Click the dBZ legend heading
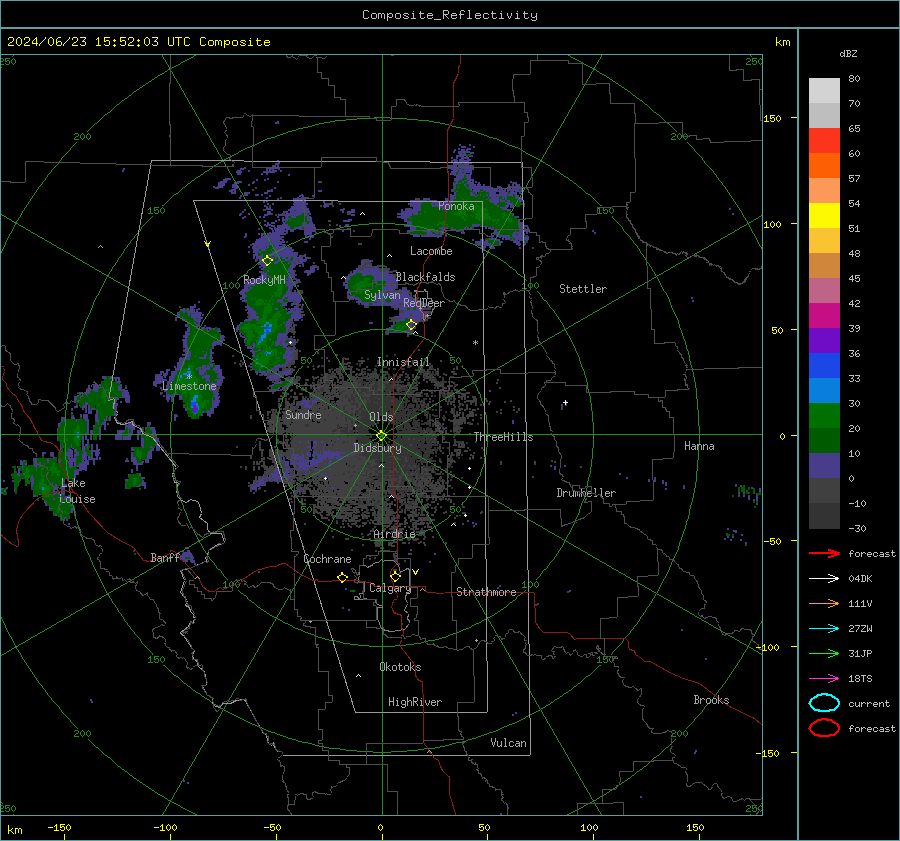900x841 pixels. [x=848, y=53]
